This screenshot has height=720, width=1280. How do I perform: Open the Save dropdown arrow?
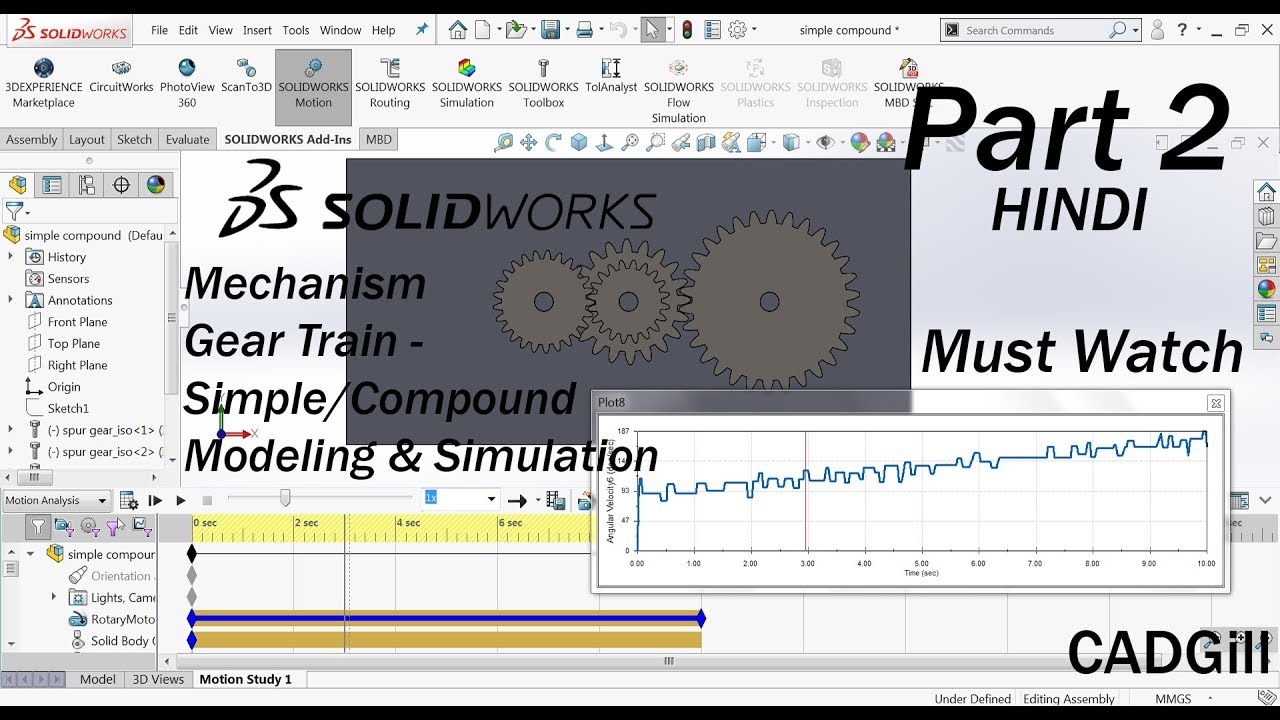(567, 30)
